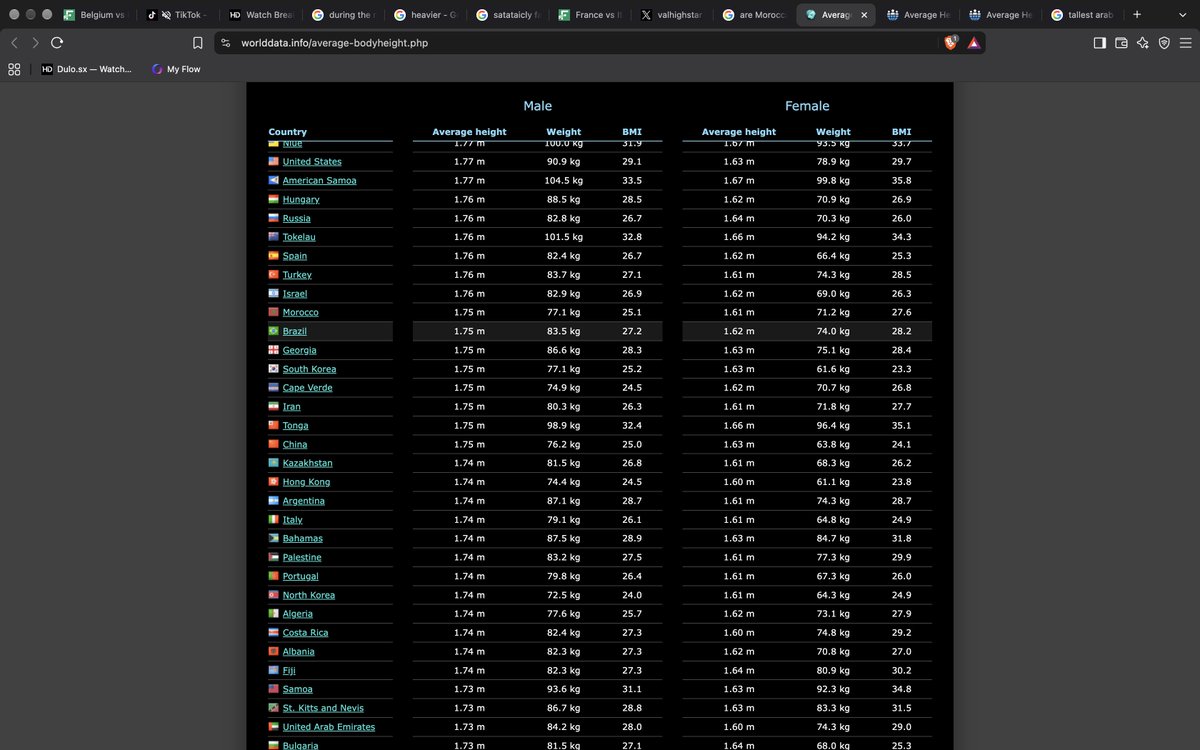This screenshot has width=1200, height=750.
Task: Open the "Dulo.sx — Watch..." bookmark
Action: click(86, 69)
